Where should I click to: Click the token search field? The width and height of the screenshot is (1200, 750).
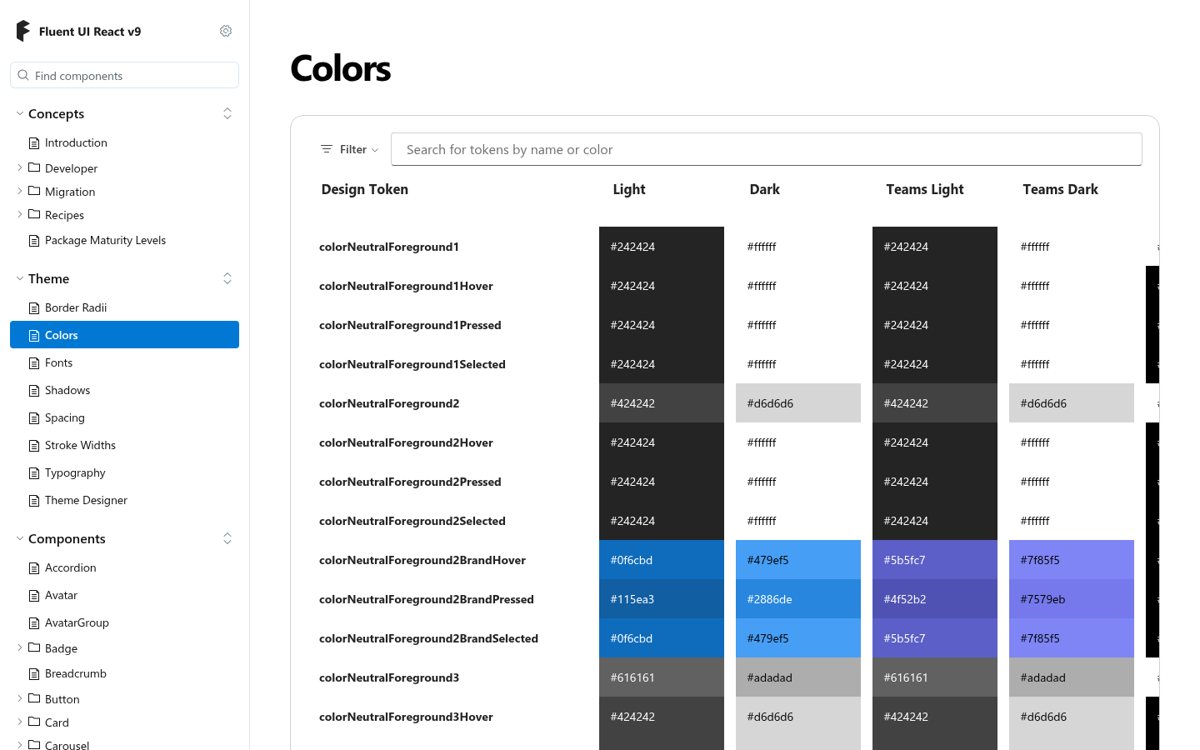[x=766, y=149]
